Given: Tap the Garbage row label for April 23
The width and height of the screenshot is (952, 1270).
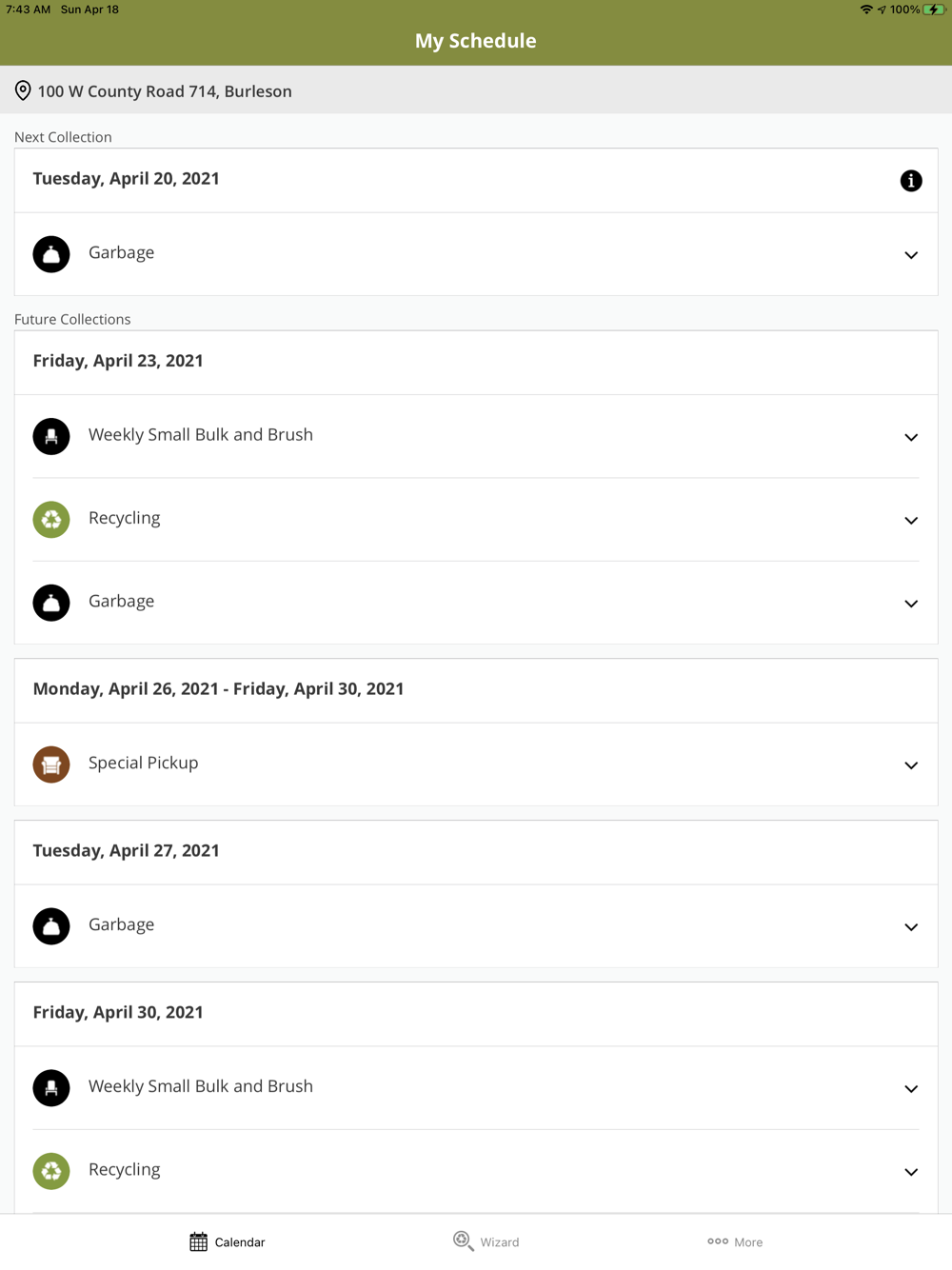Looking at the screenshot, I should pos(122,602).
